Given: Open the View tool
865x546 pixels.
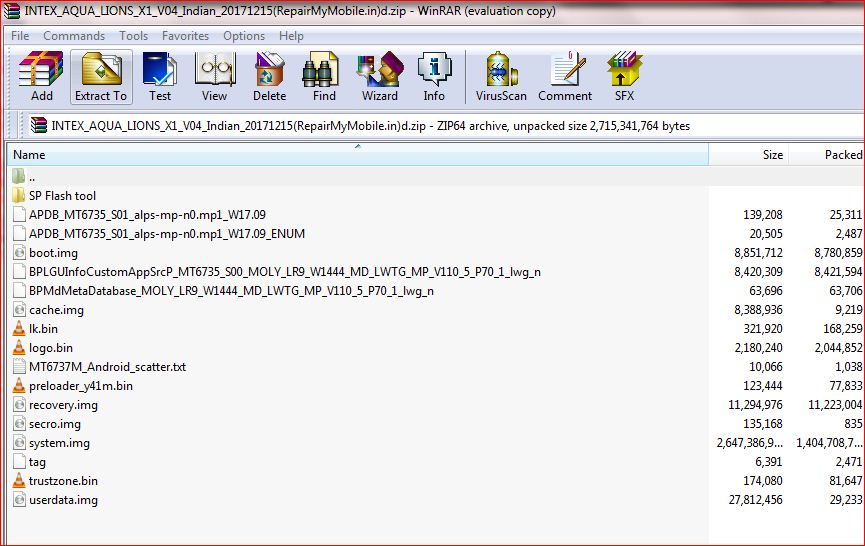Looking at the screenshot, I should (215, 76).
